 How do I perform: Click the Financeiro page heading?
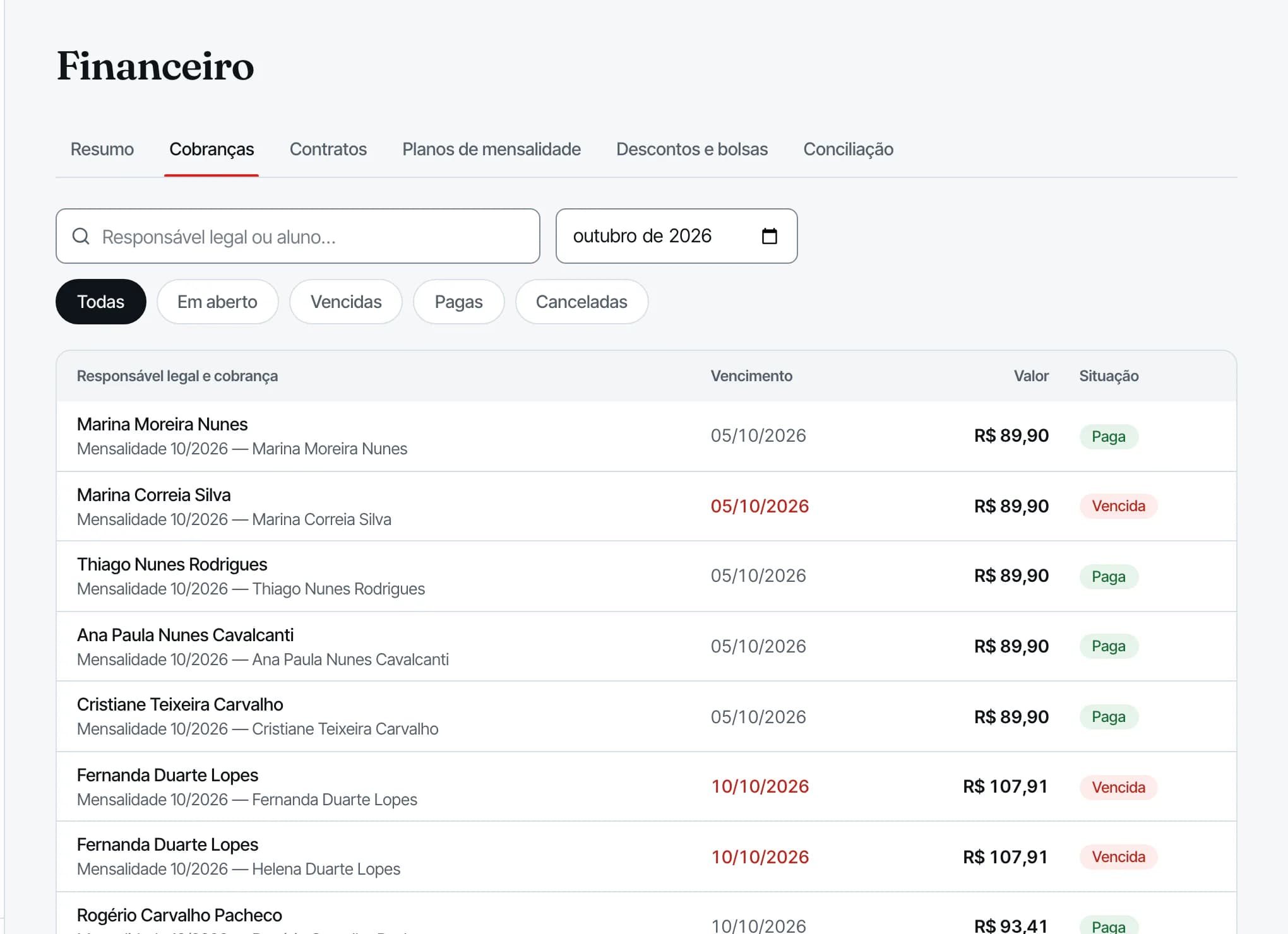pos(155,66)
